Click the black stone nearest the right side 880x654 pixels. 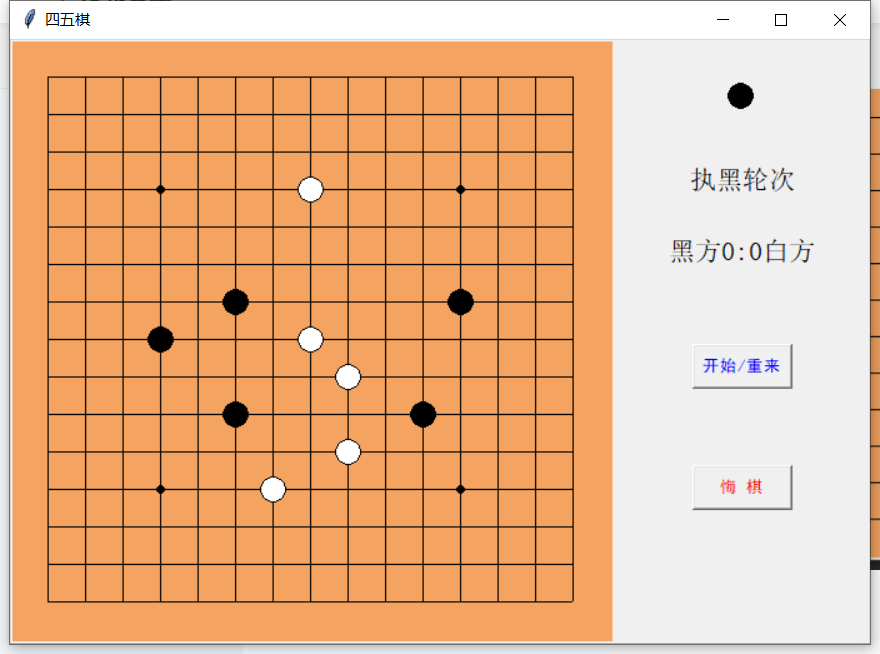(460, 302)
